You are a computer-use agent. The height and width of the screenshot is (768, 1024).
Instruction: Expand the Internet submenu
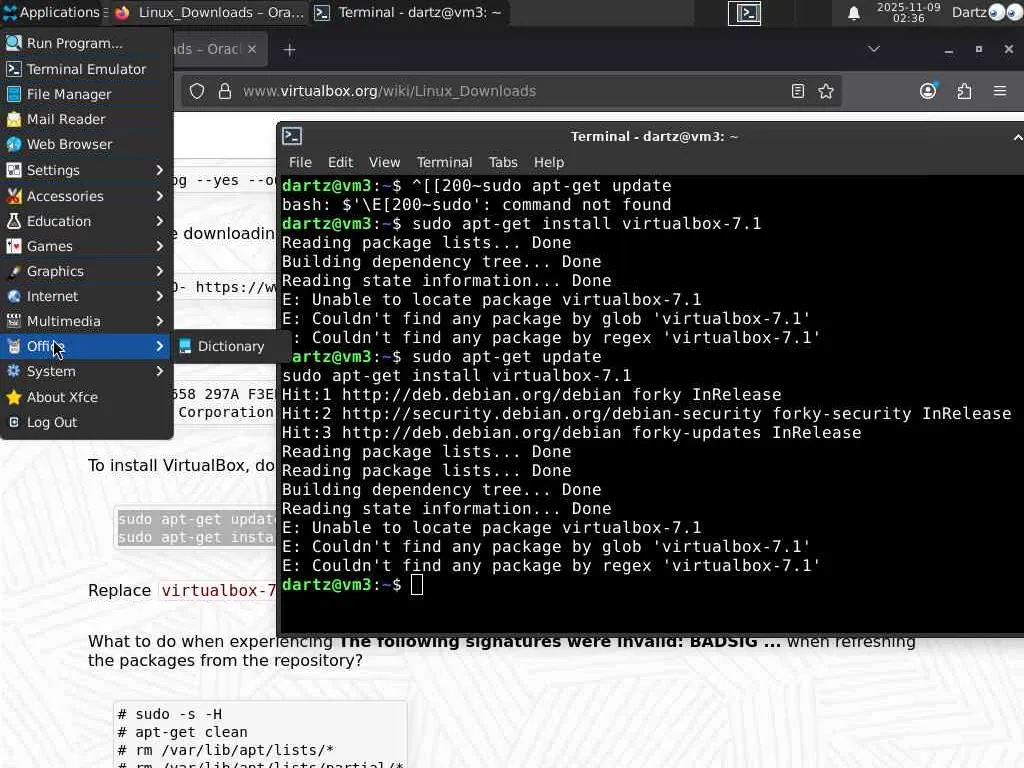tap(86, 296)
